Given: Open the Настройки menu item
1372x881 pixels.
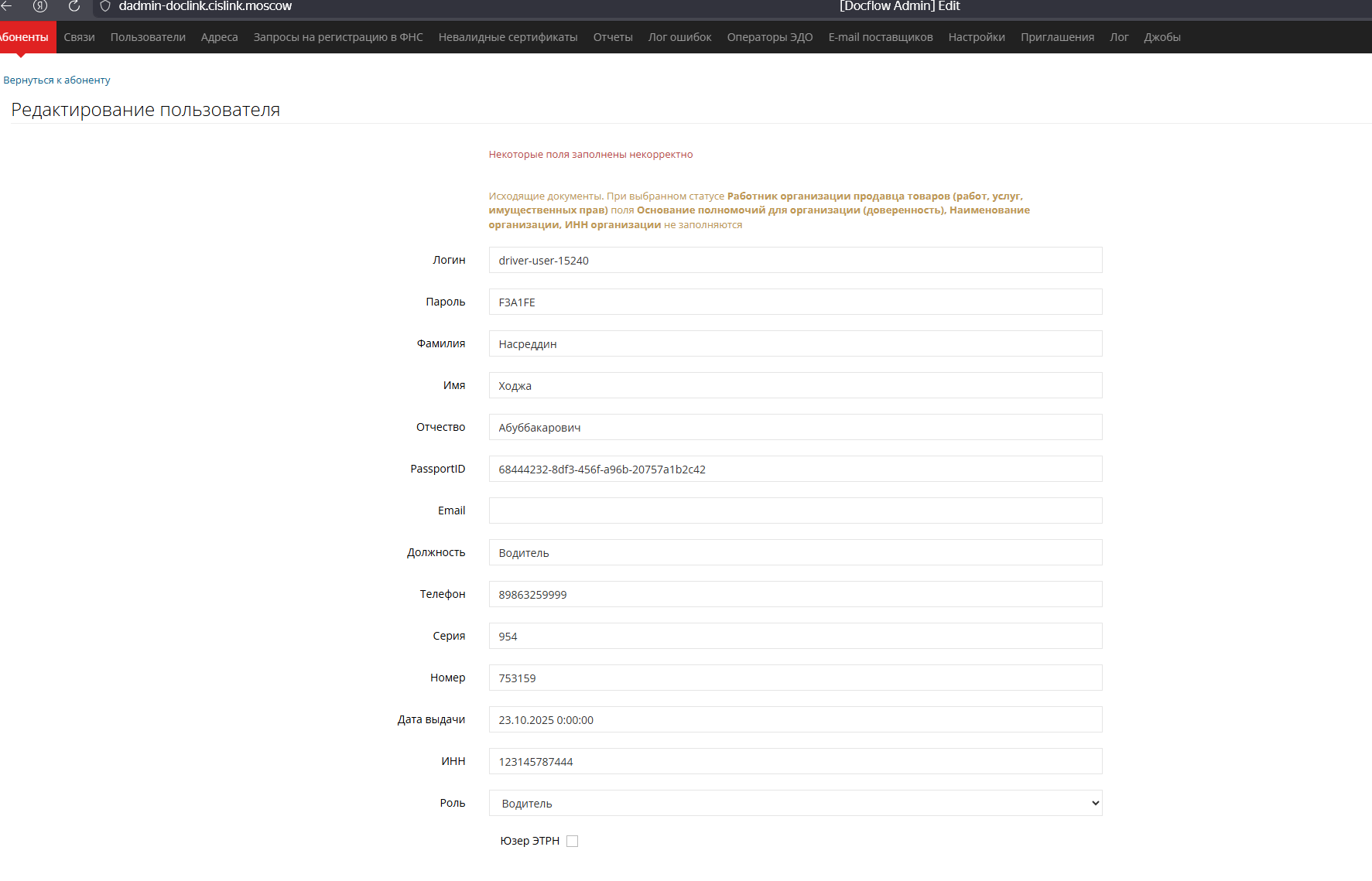Looking at the screenshot, I should 977,37.
